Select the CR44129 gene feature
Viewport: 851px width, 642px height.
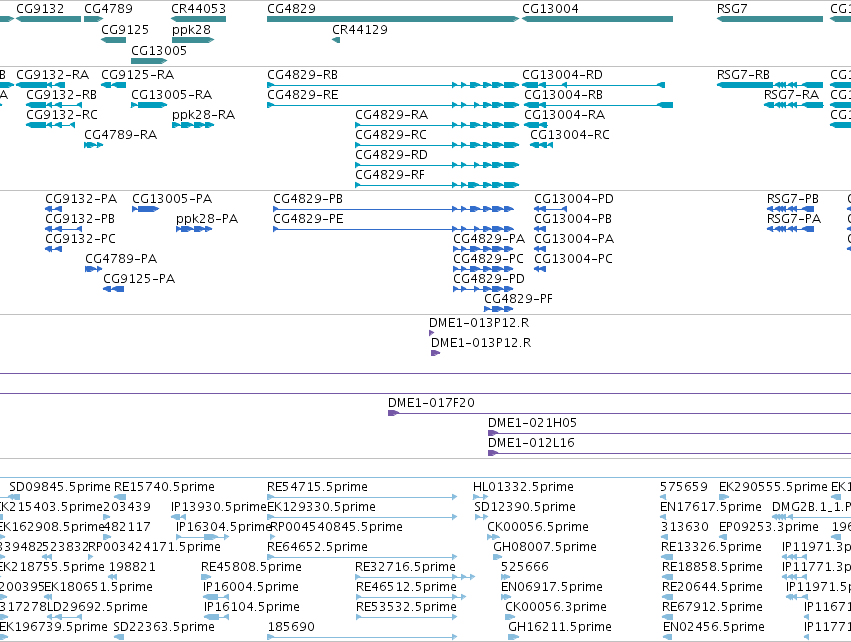336,40
